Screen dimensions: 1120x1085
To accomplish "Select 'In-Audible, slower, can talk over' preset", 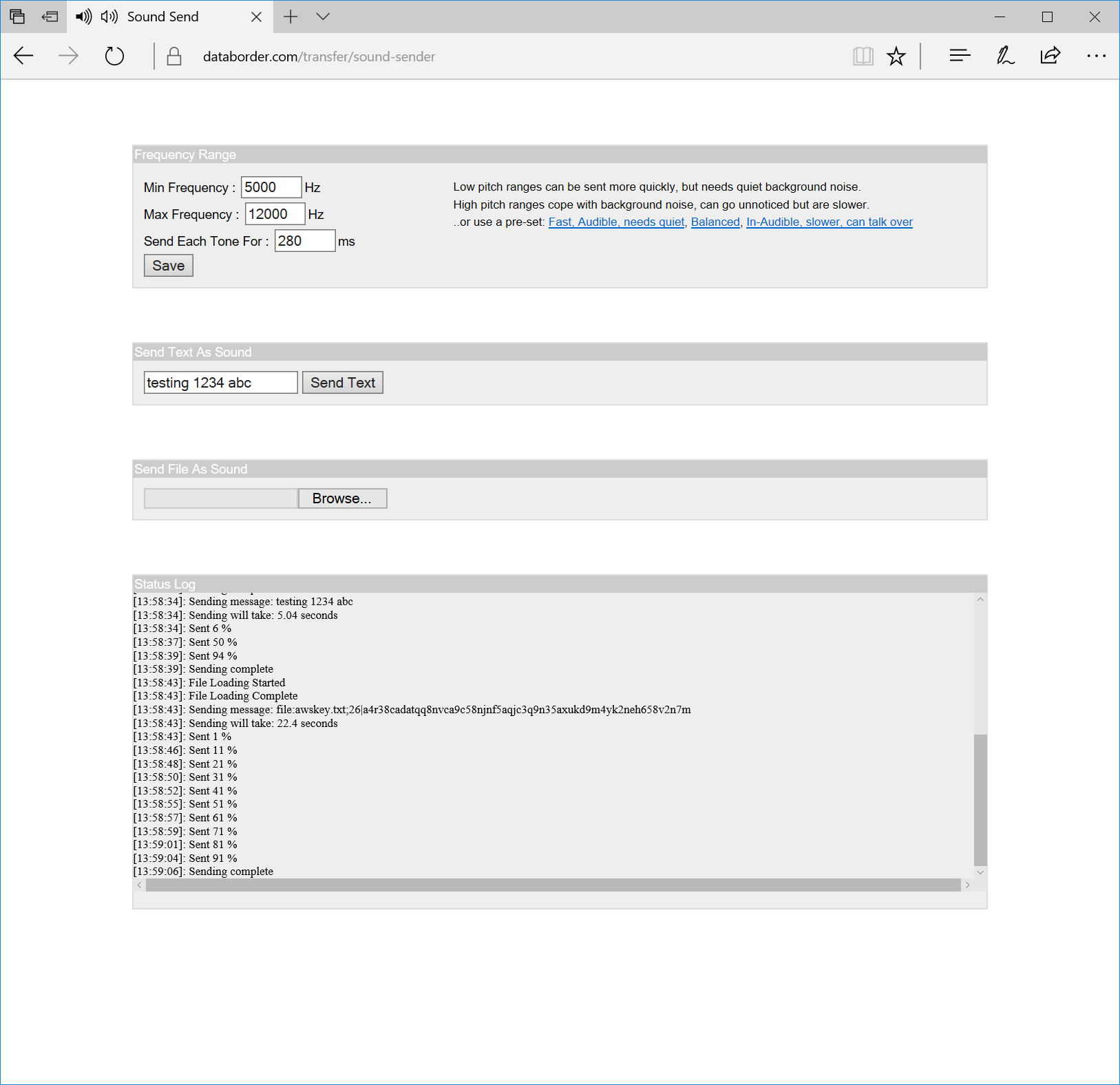I will click(830, 222).
